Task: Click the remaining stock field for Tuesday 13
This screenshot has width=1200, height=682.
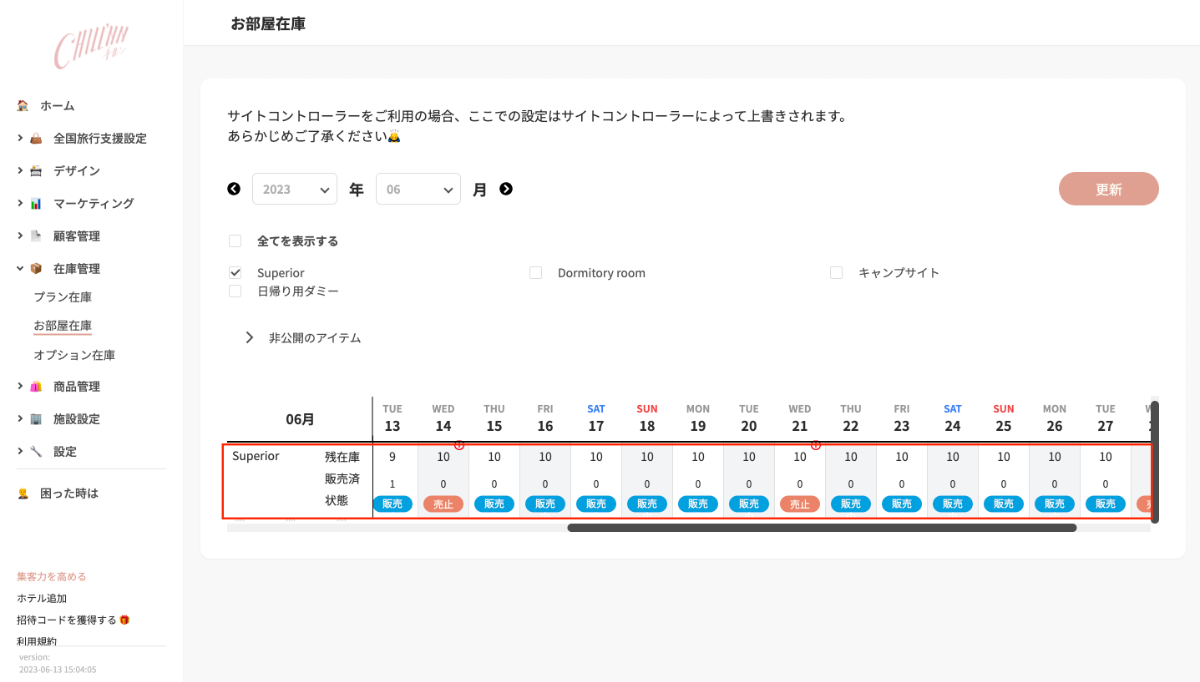Action: (x=392, y=457)
